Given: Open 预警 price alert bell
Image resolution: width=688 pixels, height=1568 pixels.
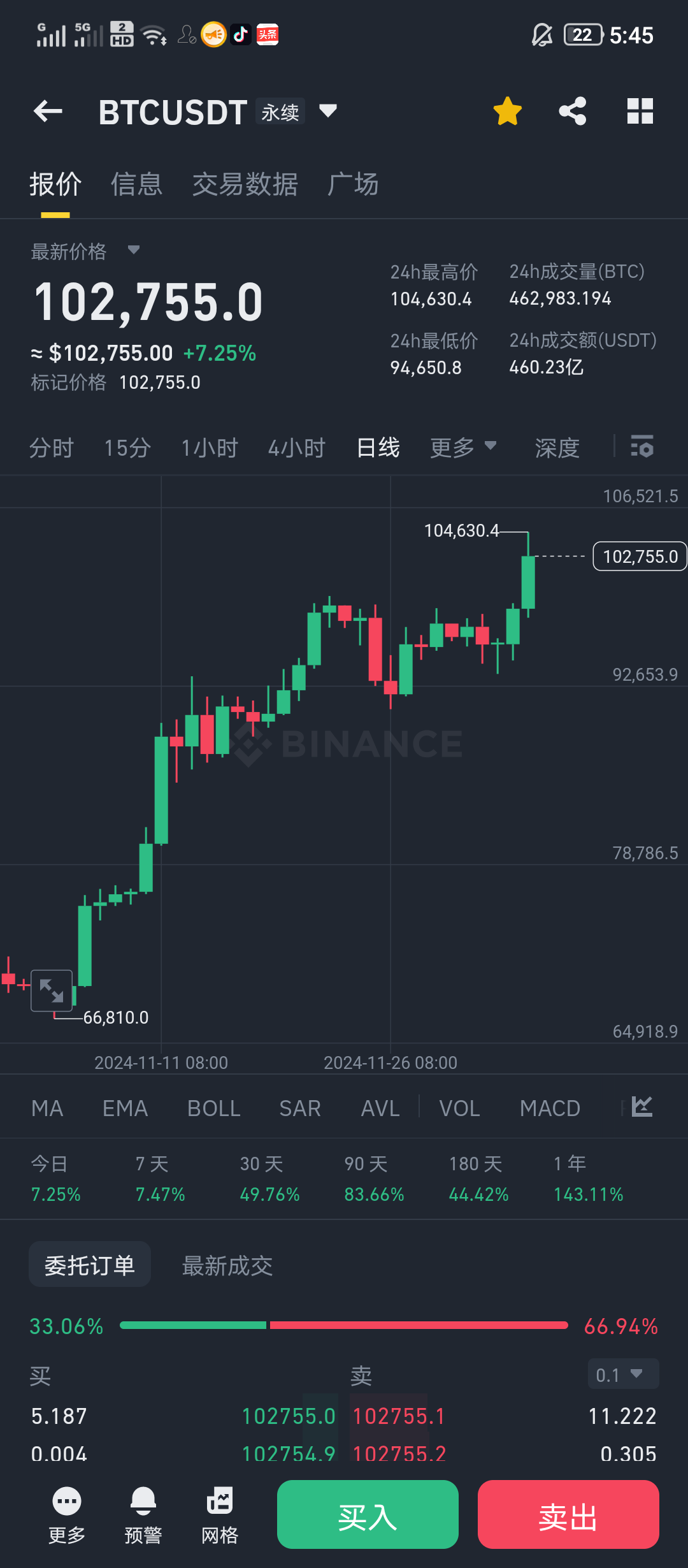Looking at the screenshot, I should click(143, 1515).
